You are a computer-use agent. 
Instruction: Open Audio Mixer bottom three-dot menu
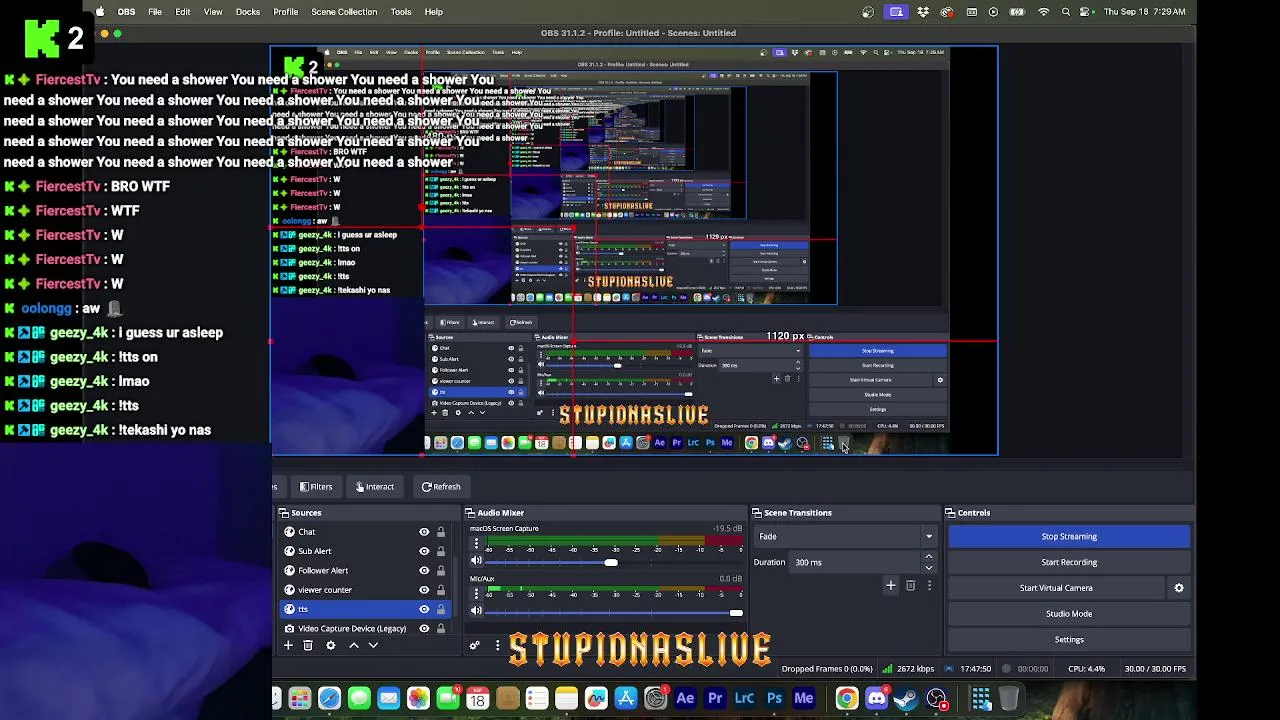[497, 646]
